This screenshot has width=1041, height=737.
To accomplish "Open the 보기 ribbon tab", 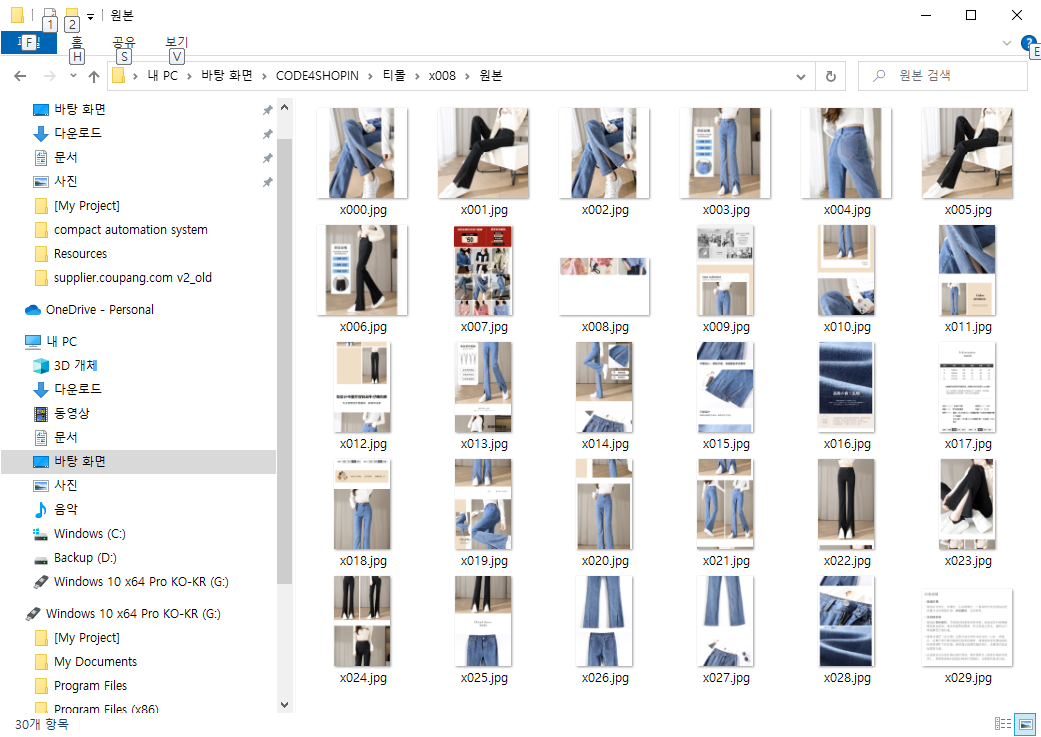I will click(x=177, y=43).
